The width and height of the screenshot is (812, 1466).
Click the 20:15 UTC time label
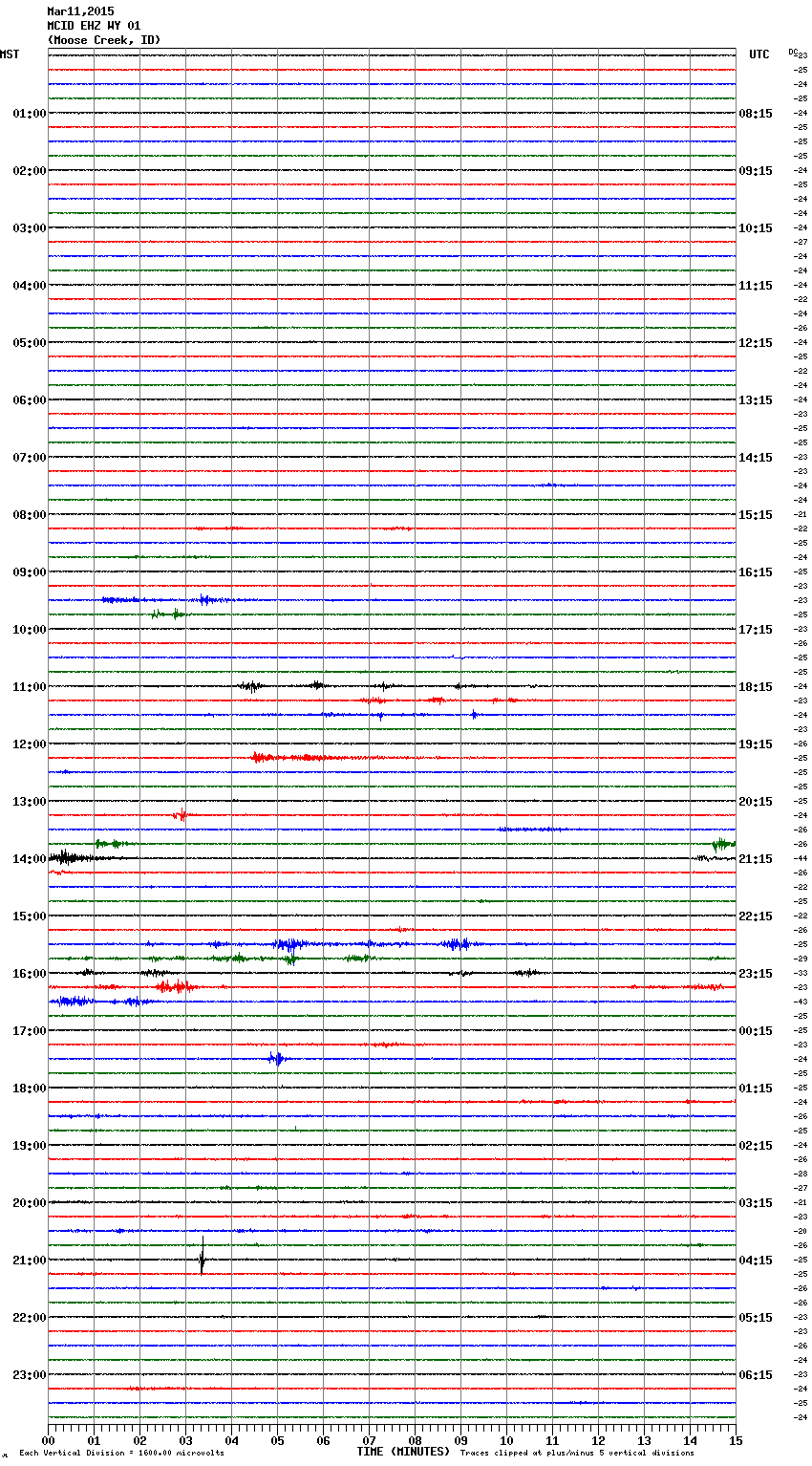(x=756, y=802)
